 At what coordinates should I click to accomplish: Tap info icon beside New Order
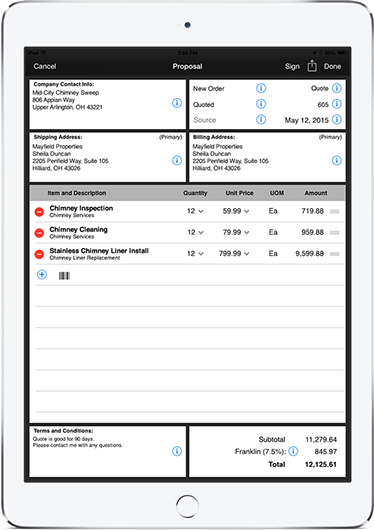click(x=261, y=88)
